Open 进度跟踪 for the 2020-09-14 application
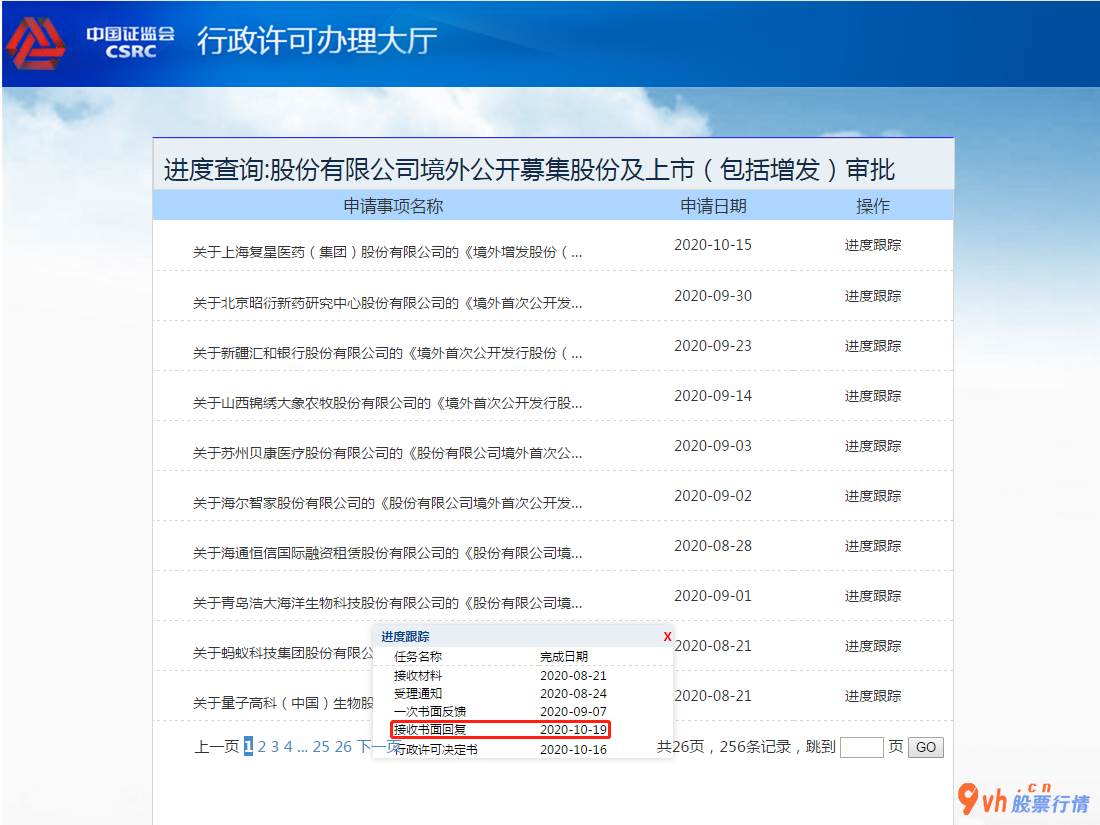1100x825 pixels. (x=873, y=396)
